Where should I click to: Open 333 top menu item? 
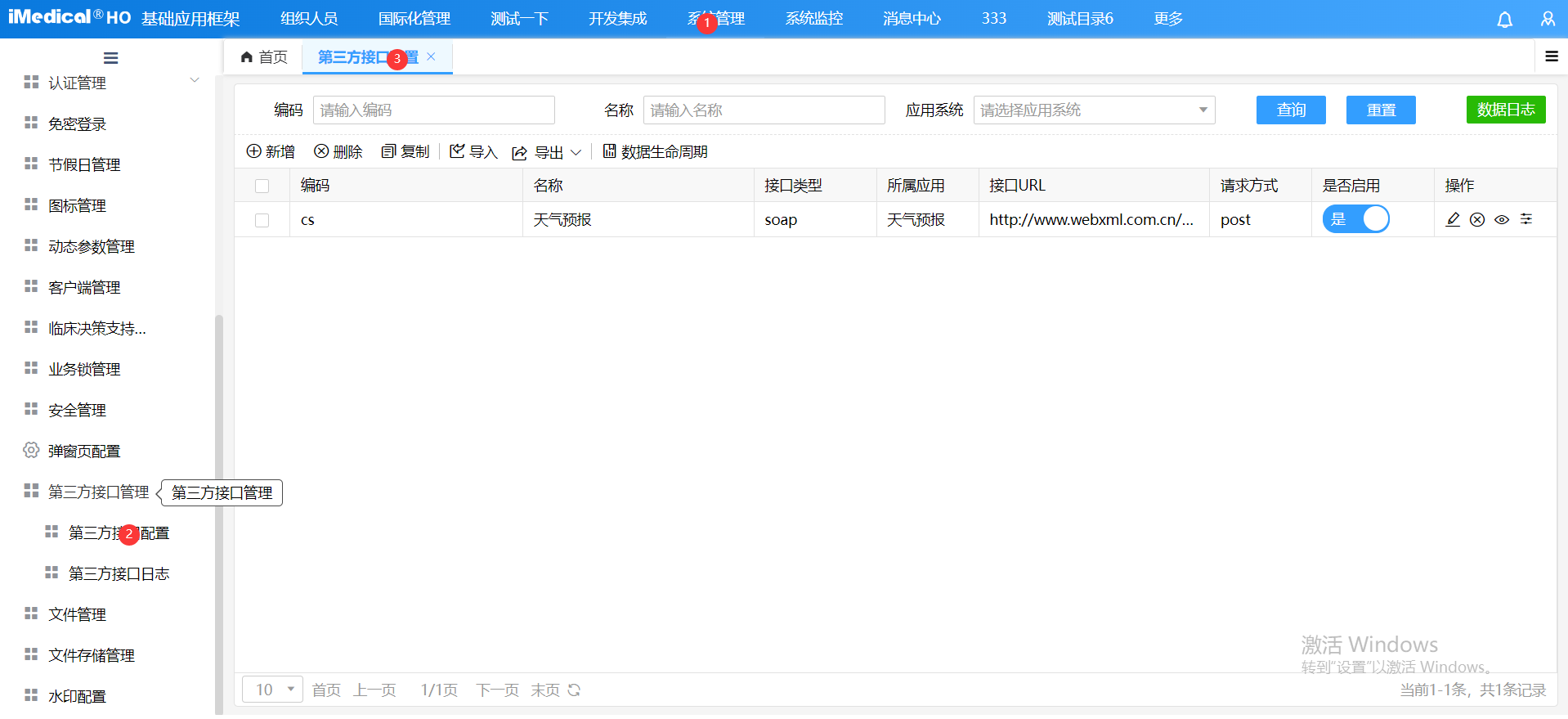[x=994, y=19]
